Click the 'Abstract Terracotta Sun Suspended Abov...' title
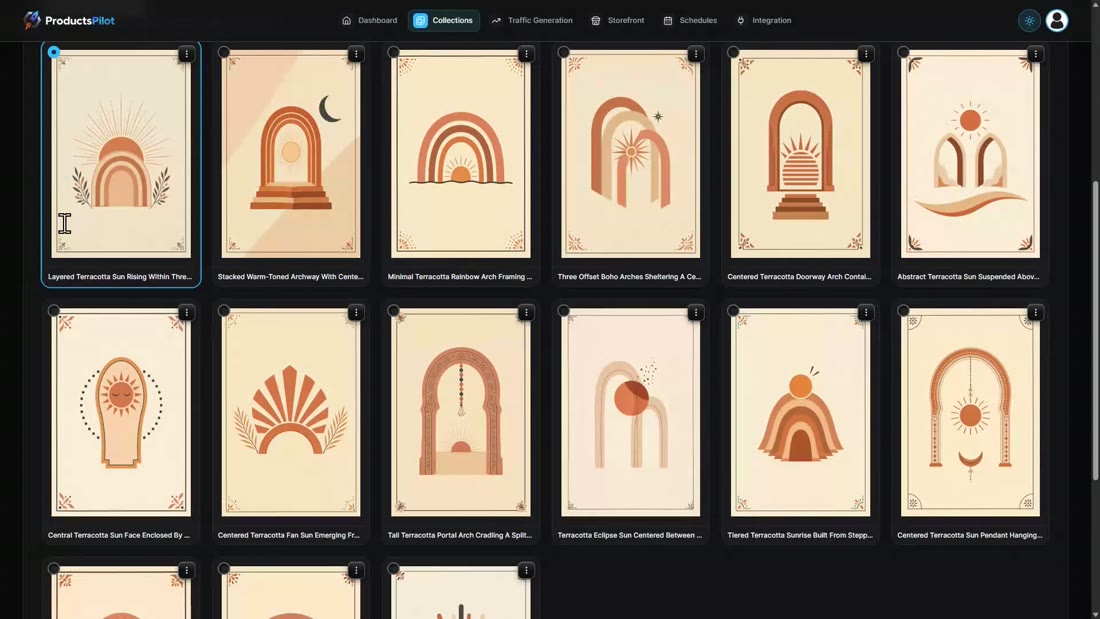 click(968, 277)
